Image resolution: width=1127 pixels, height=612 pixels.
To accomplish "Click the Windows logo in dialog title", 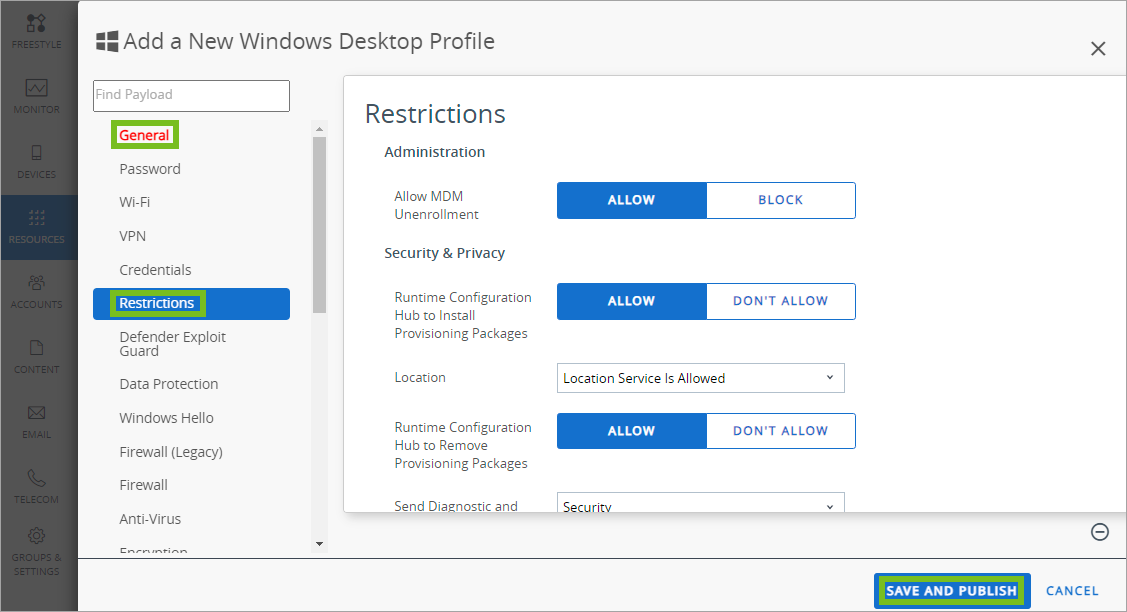I will [x=107, y=42].
